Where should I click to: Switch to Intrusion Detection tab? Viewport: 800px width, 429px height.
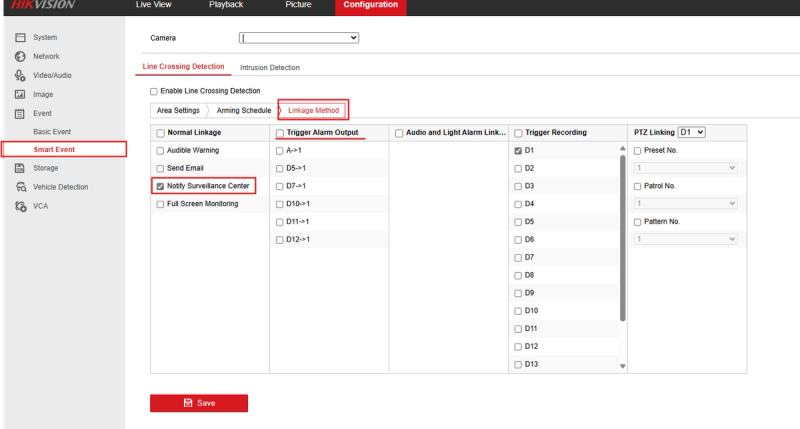(x=270, y=67)
